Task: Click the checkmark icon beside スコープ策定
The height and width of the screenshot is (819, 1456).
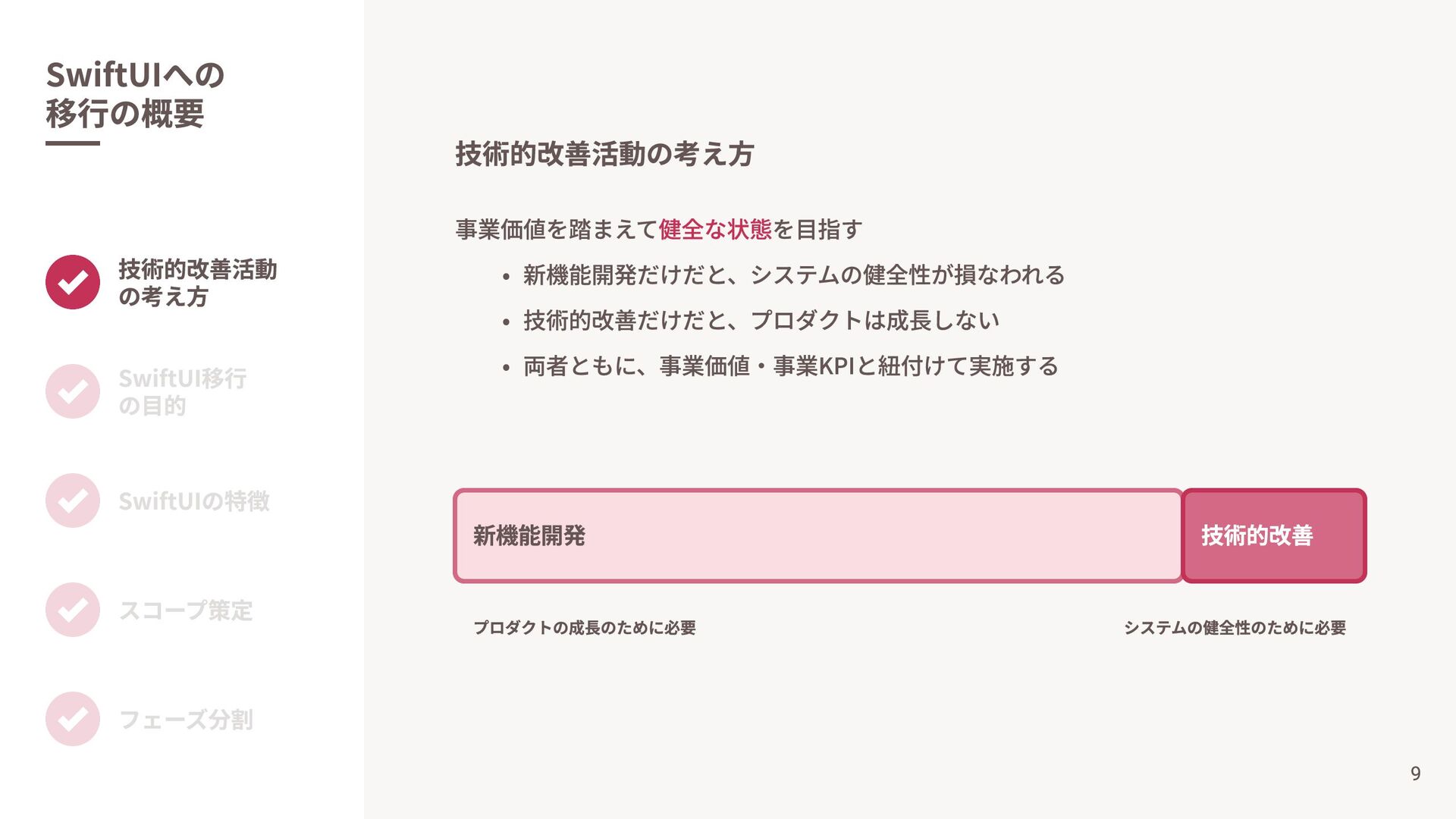Action: [73, 610]
